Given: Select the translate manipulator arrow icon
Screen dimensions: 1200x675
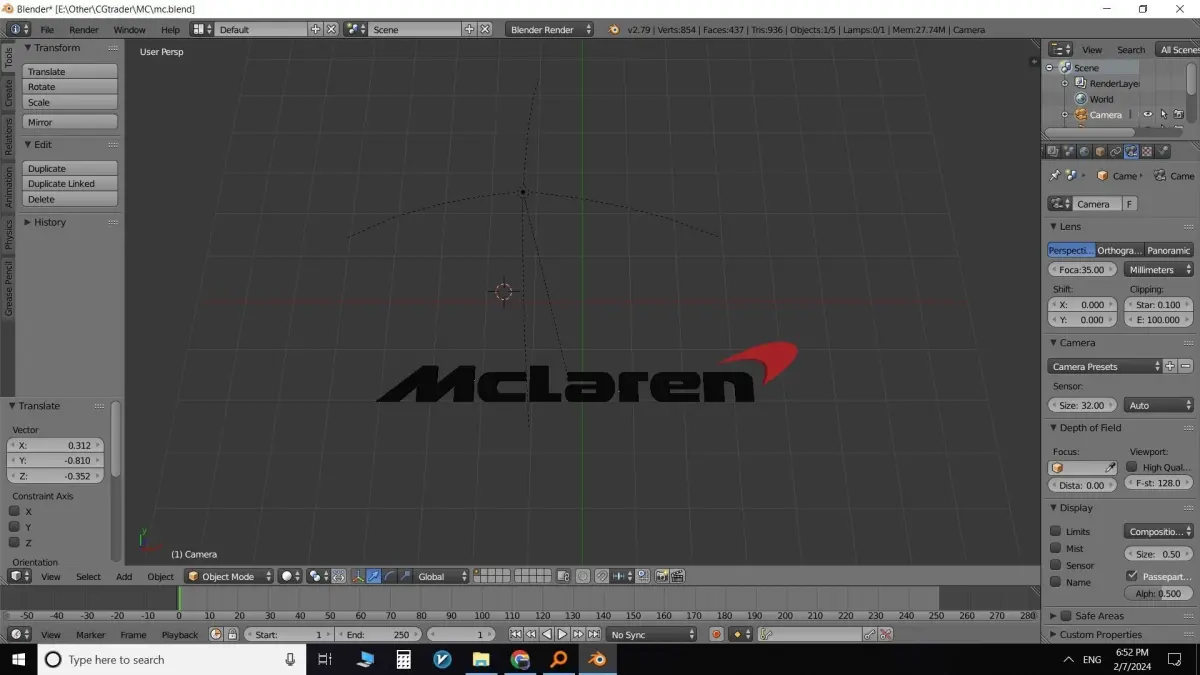Looking at the screenshot, I should (x=373, y=576).
